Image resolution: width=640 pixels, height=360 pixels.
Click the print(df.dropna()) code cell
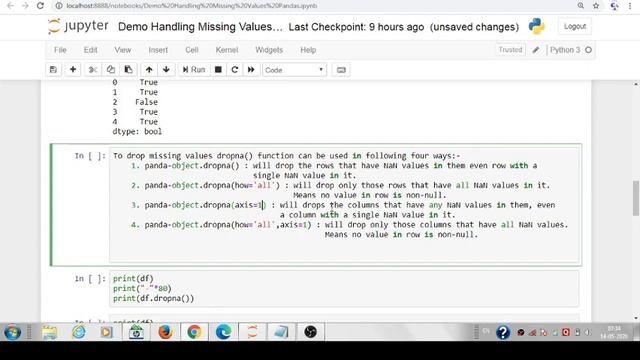click(344, 288)
